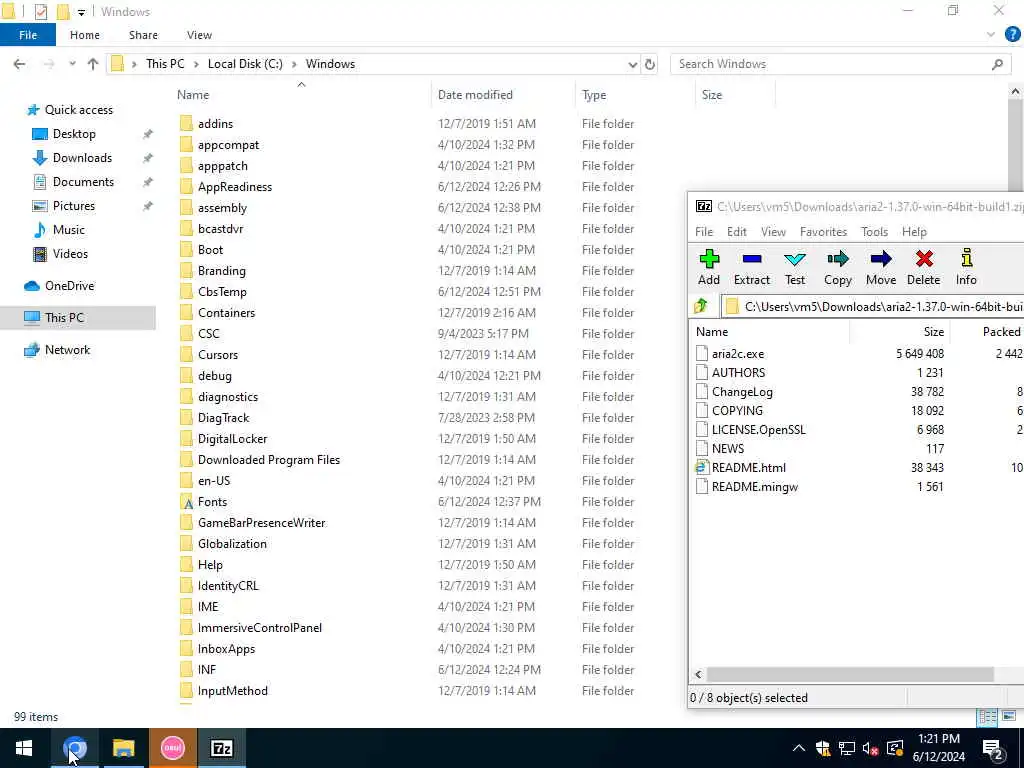The height and width of the screenshot is (768, 1024).
Task: Select Downloads in navigation pane
Action: click(82, 158)
